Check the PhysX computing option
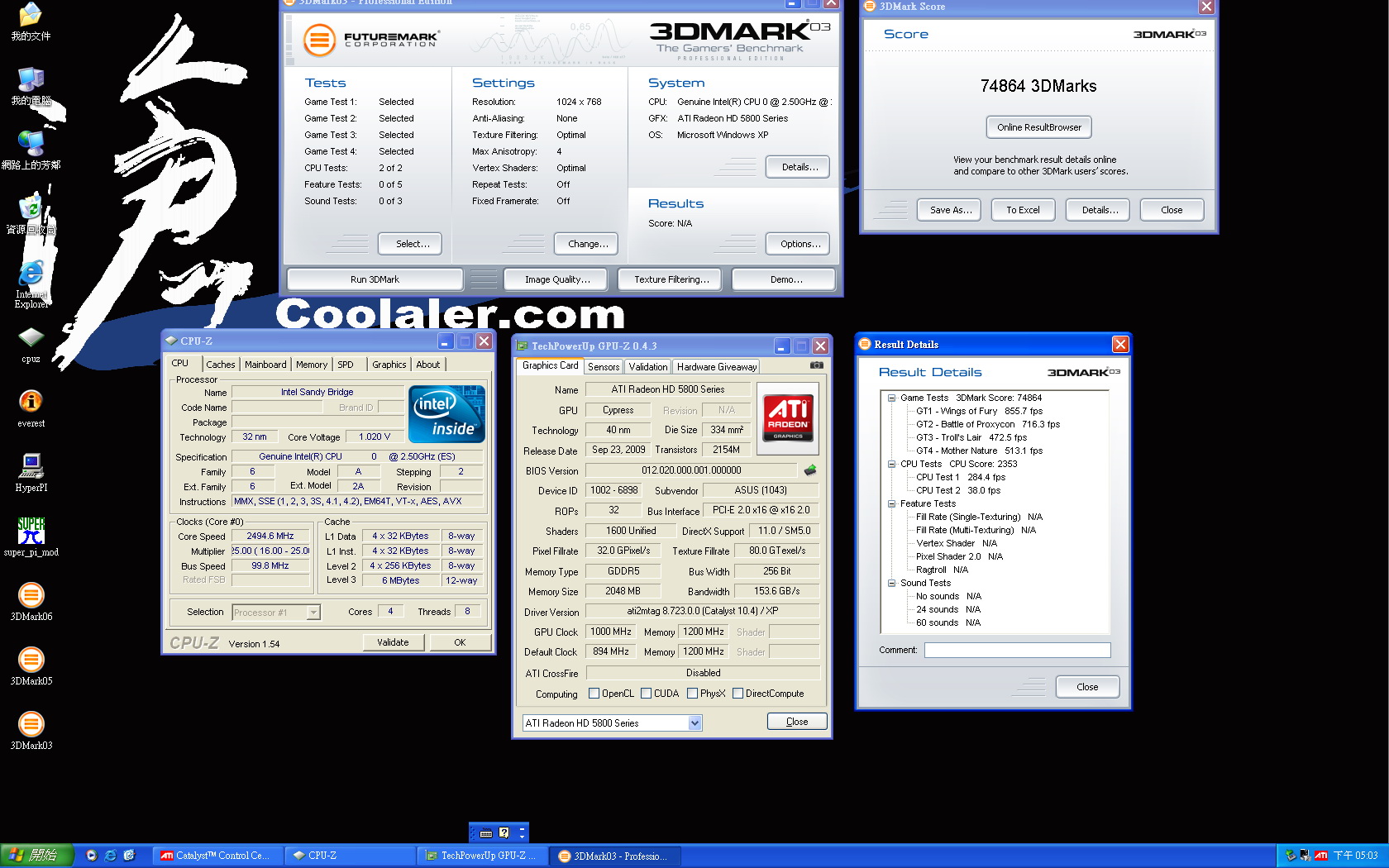 pyautogui.click(x=692, y=694)
